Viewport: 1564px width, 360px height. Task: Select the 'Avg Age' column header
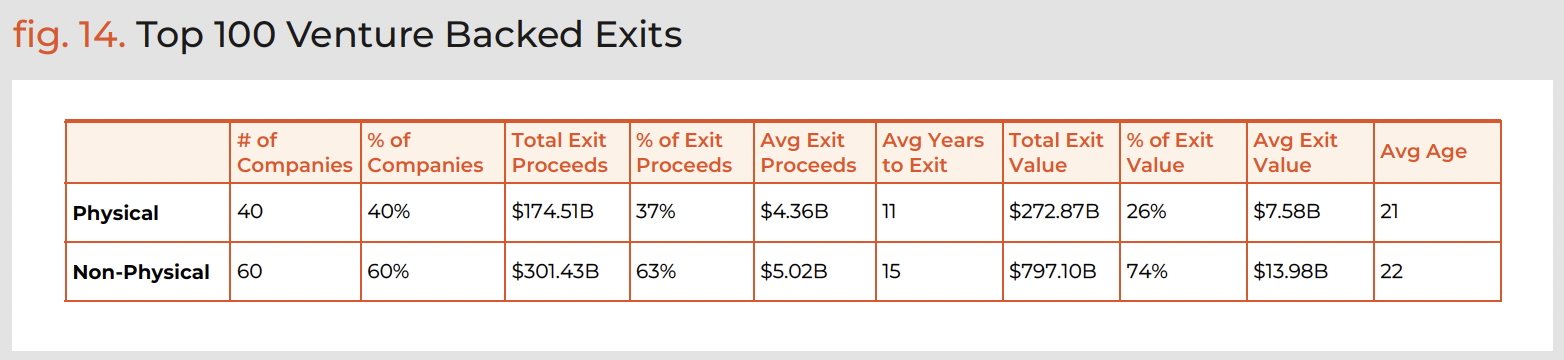1437,153
